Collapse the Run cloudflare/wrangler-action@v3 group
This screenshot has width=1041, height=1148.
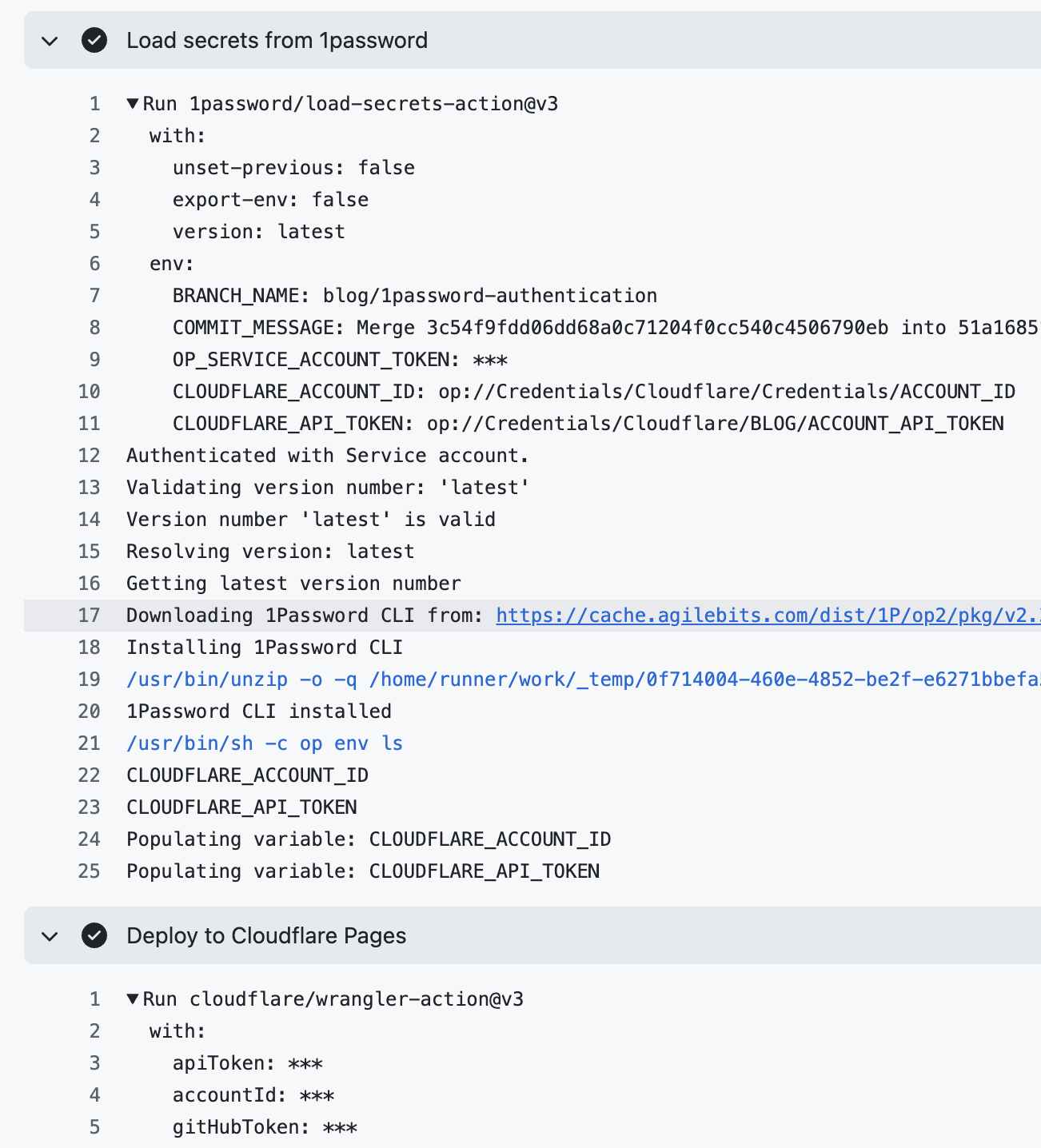click(132, 999)
